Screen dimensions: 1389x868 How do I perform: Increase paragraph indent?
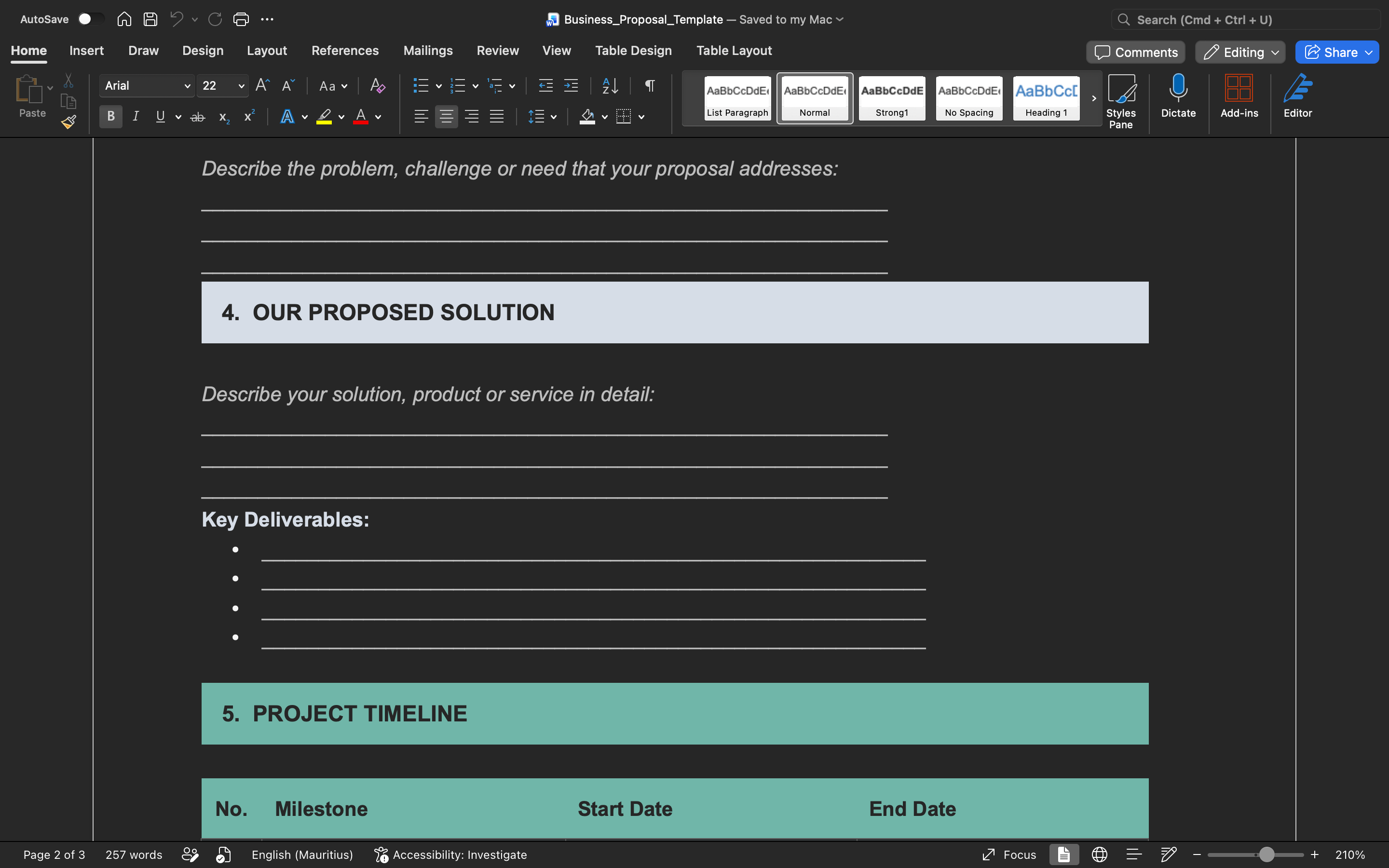(571, 85)
